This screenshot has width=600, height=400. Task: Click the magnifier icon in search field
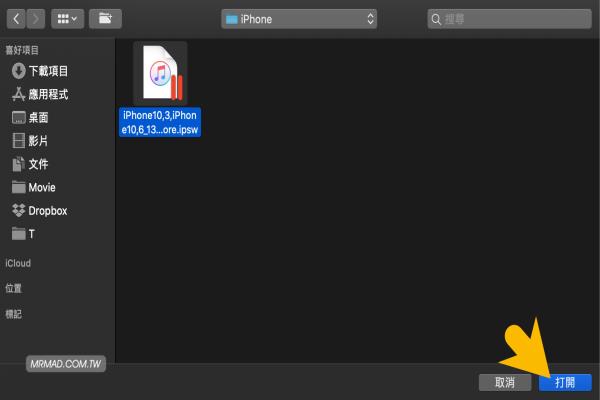(436, 19)
